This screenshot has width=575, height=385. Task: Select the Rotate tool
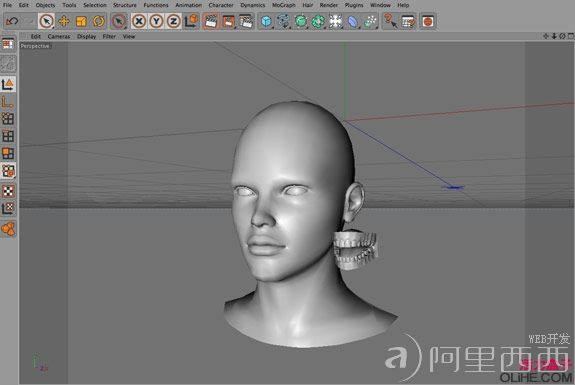pos(98,21)
